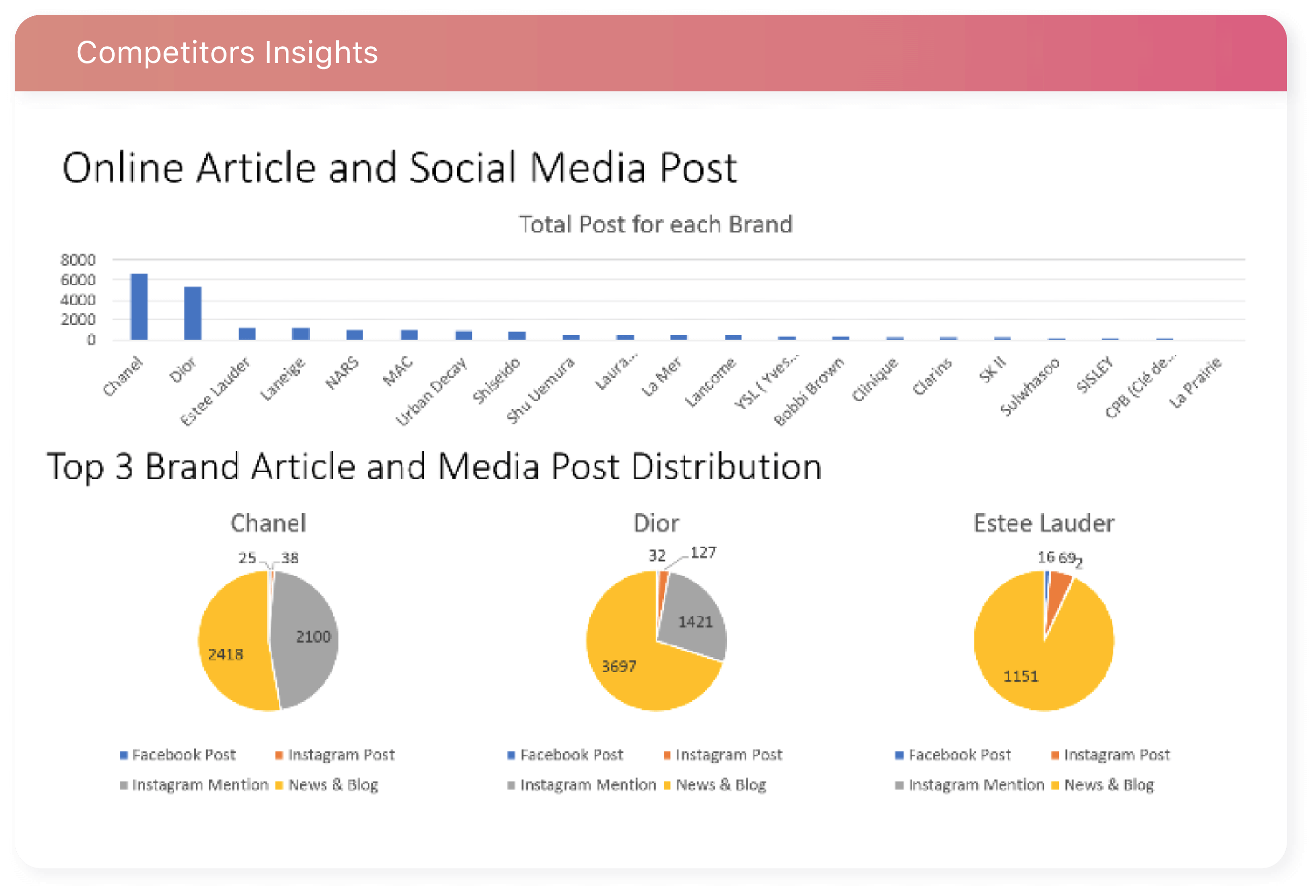The width and height of the screenshot is (1316, 896).
Task: Click the Clarins axis label
Action: [x=932, y=376]
